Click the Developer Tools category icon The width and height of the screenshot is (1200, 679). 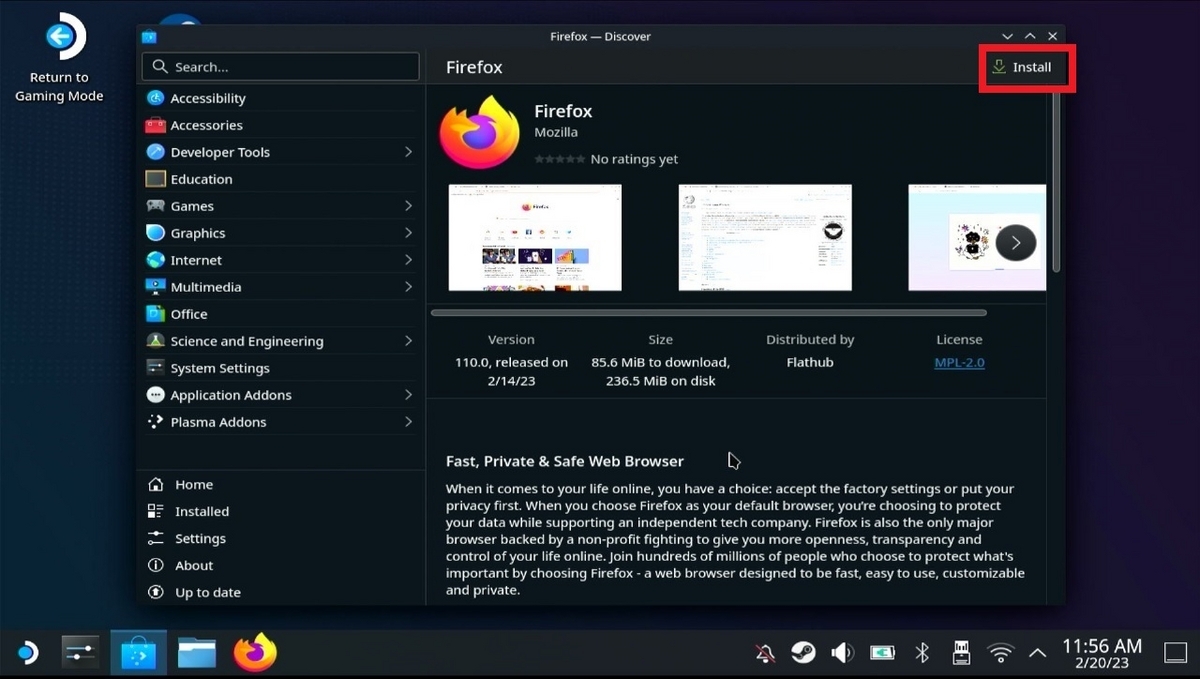click(155, 152)
